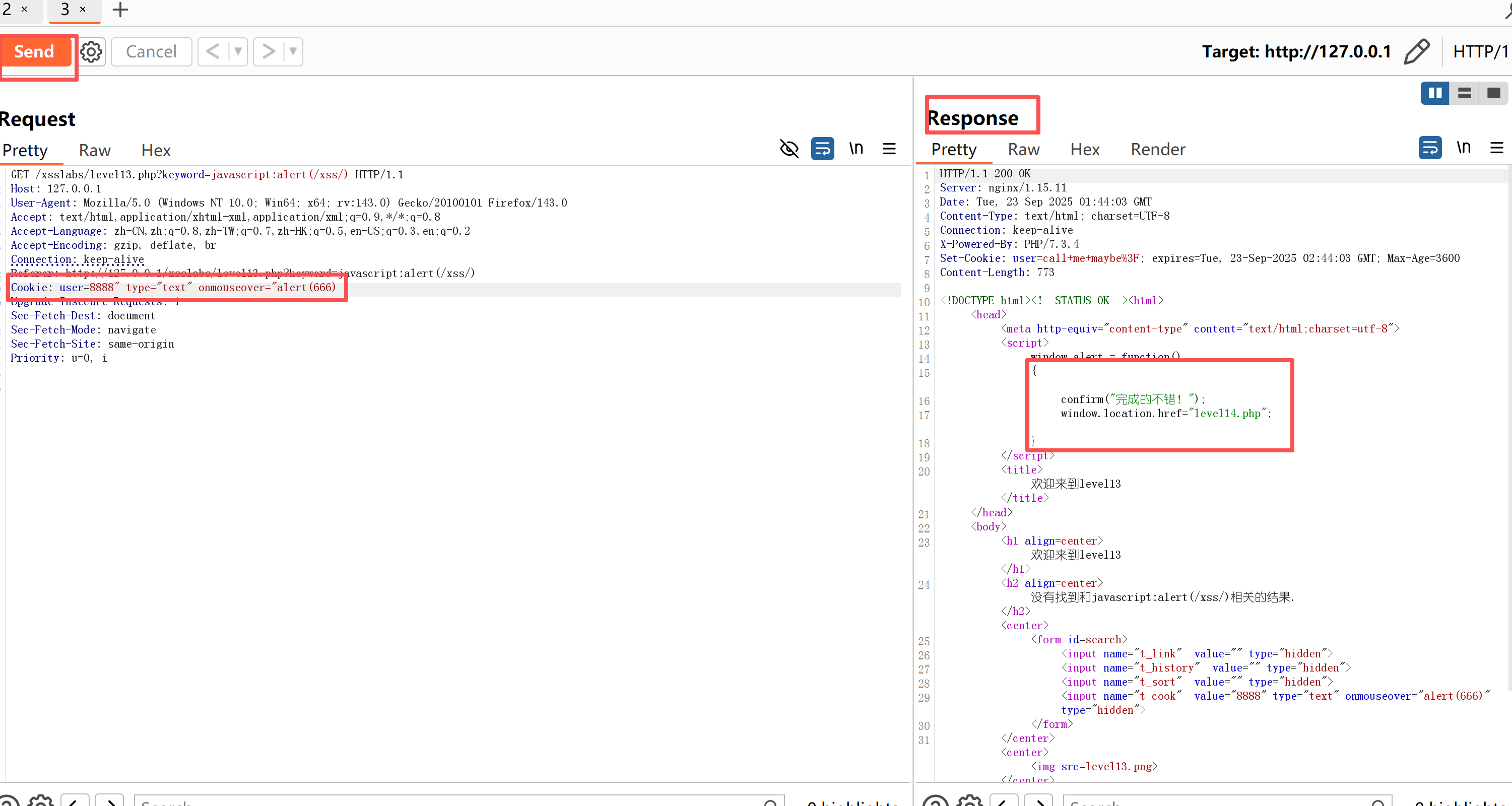Toggle hidden-characters eye icon in Request

[789, 149]
